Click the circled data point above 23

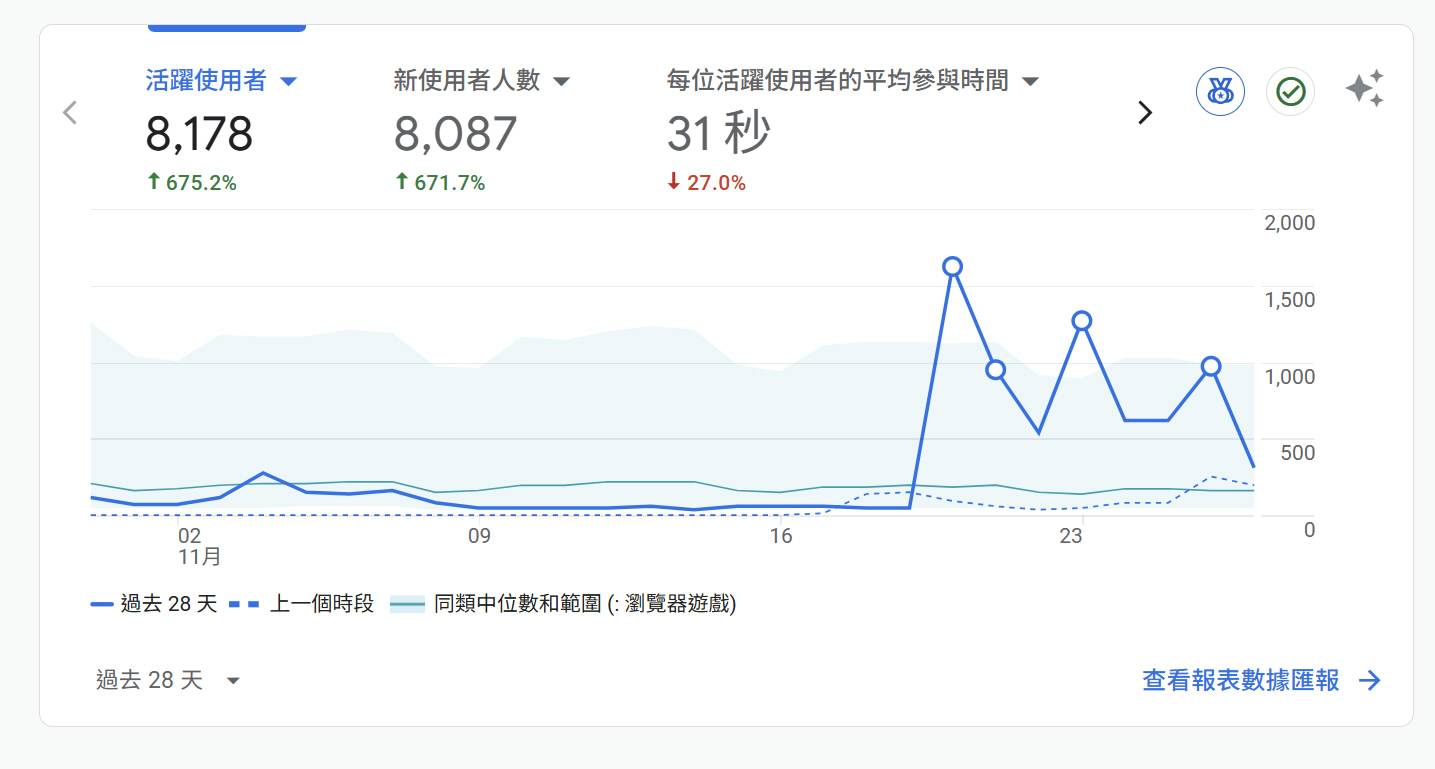pyautogui.click(x=1081, y=321)
